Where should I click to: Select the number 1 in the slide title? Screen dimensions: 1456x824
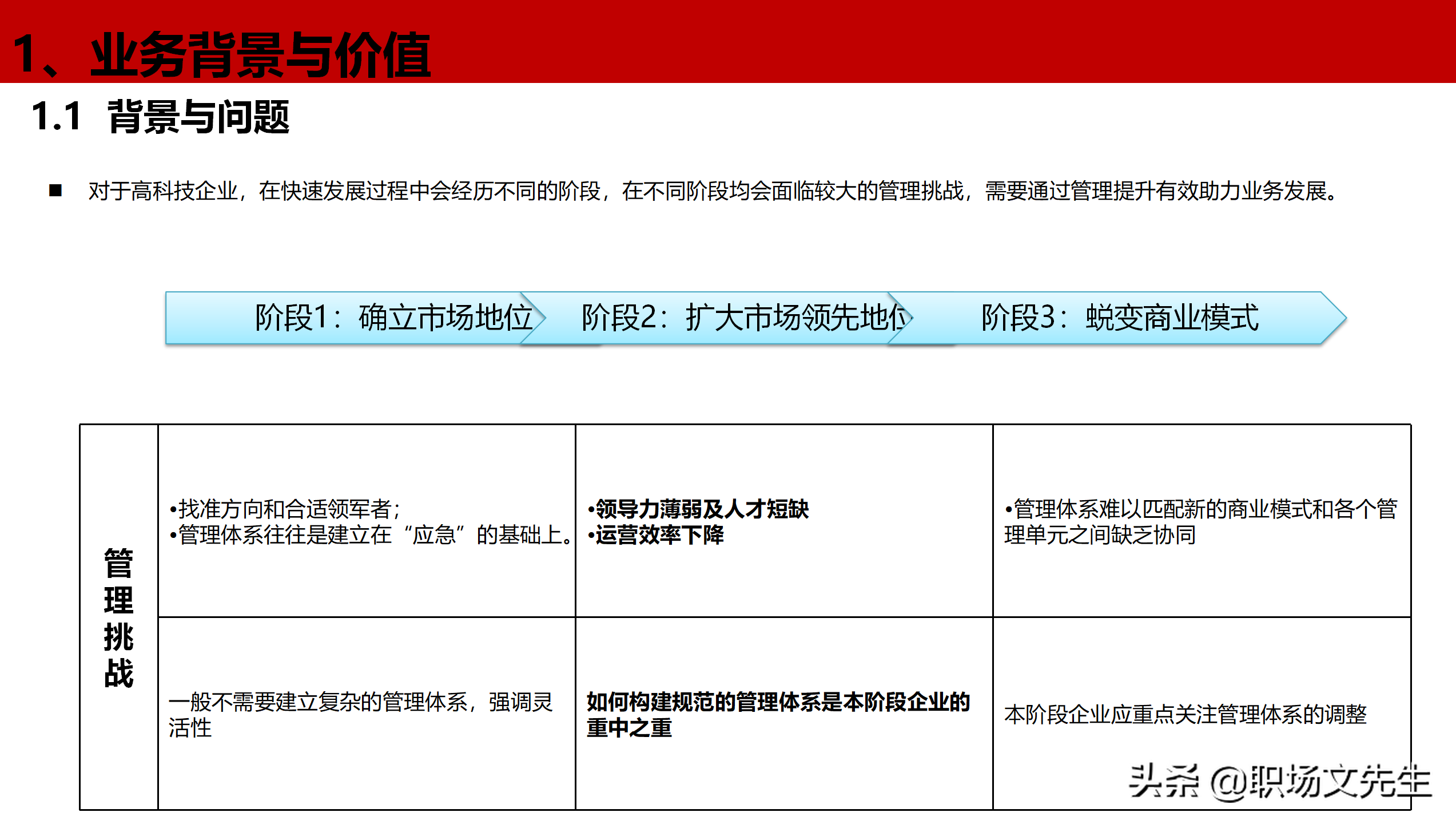pos(27,54)
